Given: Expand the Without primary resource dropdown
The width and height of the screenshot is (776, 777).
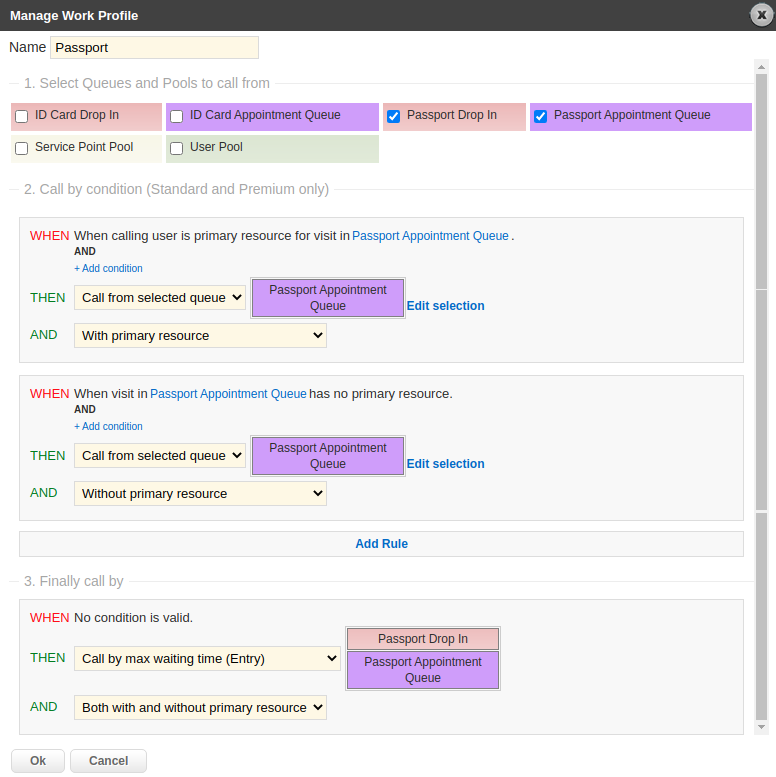Looking at the screenshot, I should (x=200, y=494).
